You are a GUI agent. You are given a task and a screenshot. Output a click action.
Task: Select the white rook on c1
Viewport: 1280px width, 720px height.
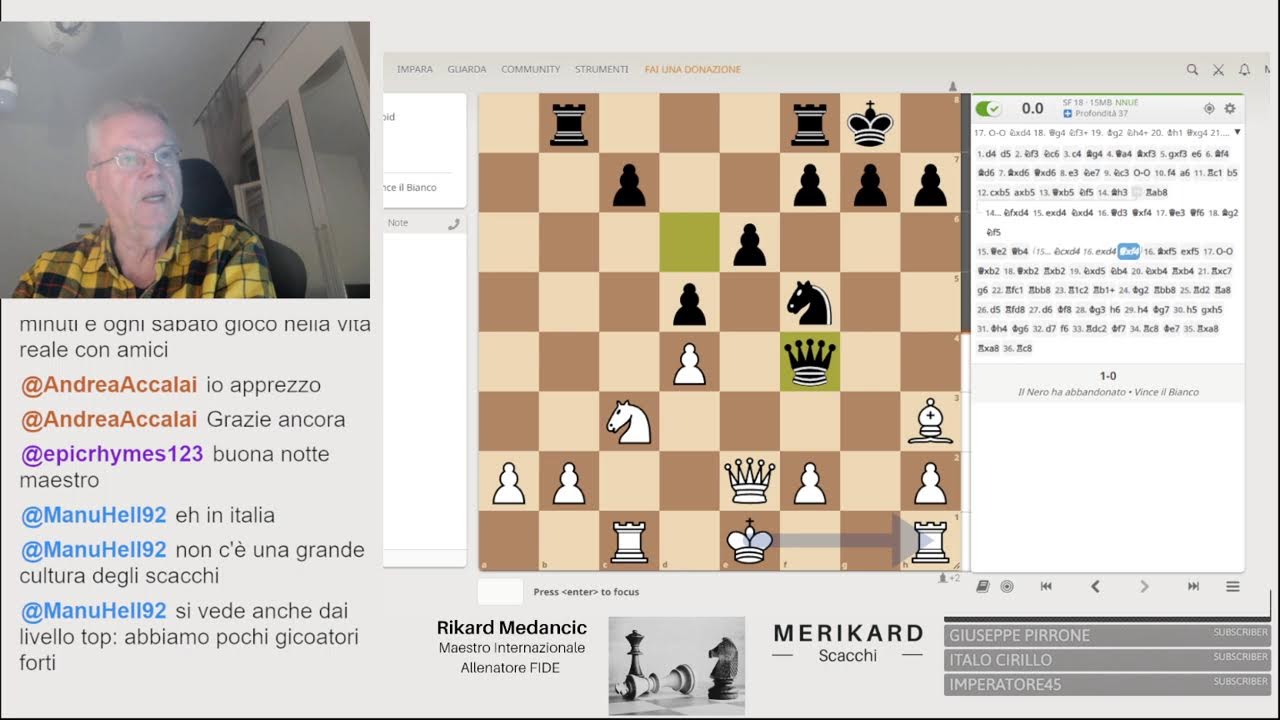629,541
